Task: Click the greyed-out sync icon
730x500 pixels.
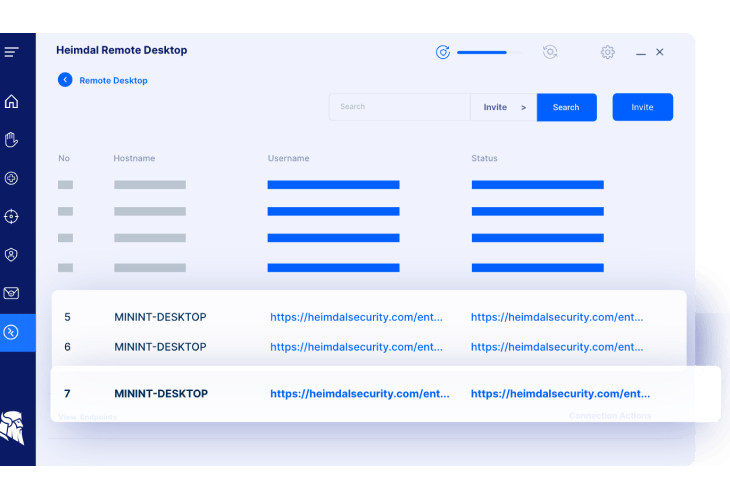Action: pyautogui.click(x=550, y=52)
